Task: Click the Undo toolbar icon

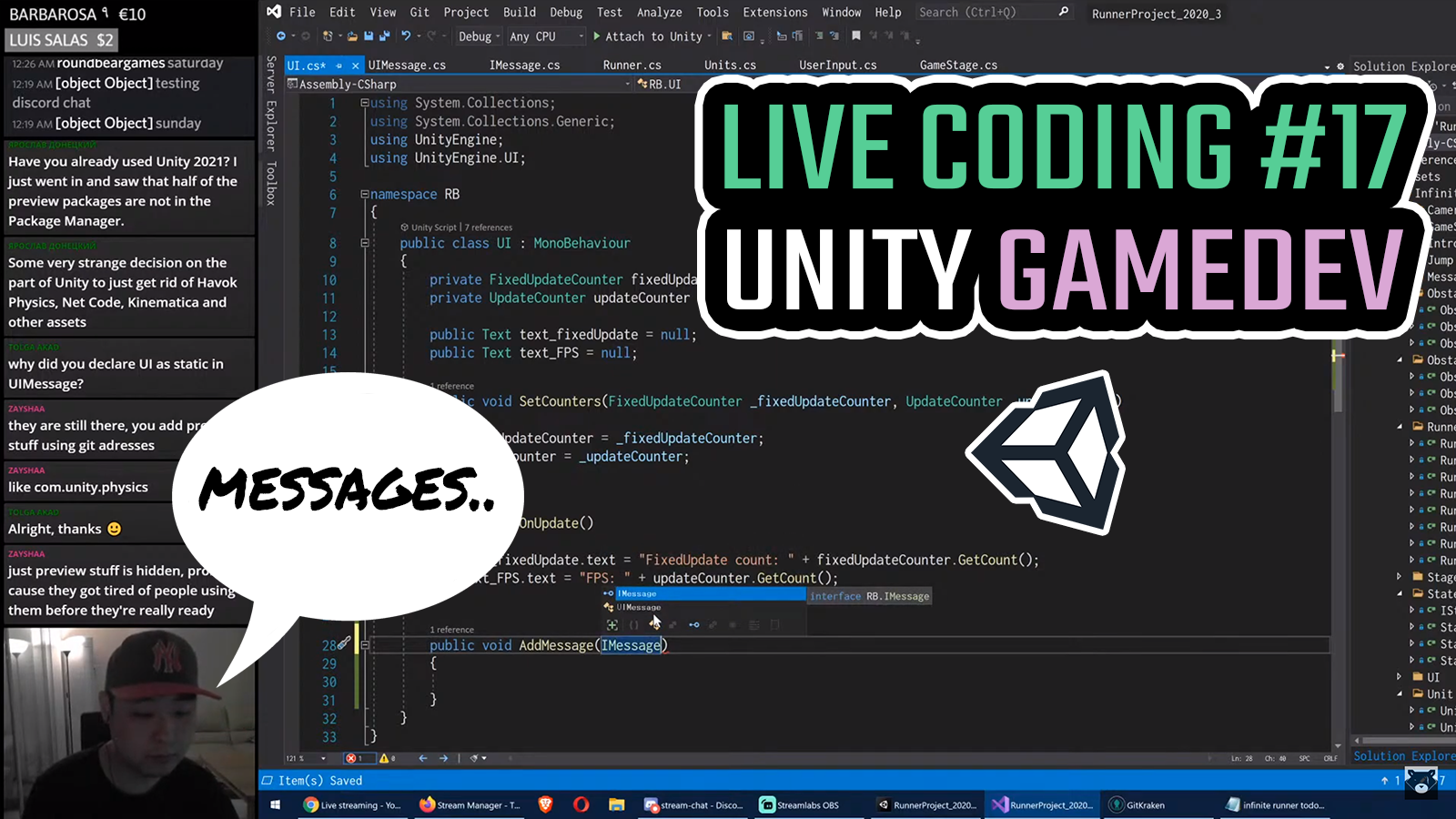Action: point(406,36)
